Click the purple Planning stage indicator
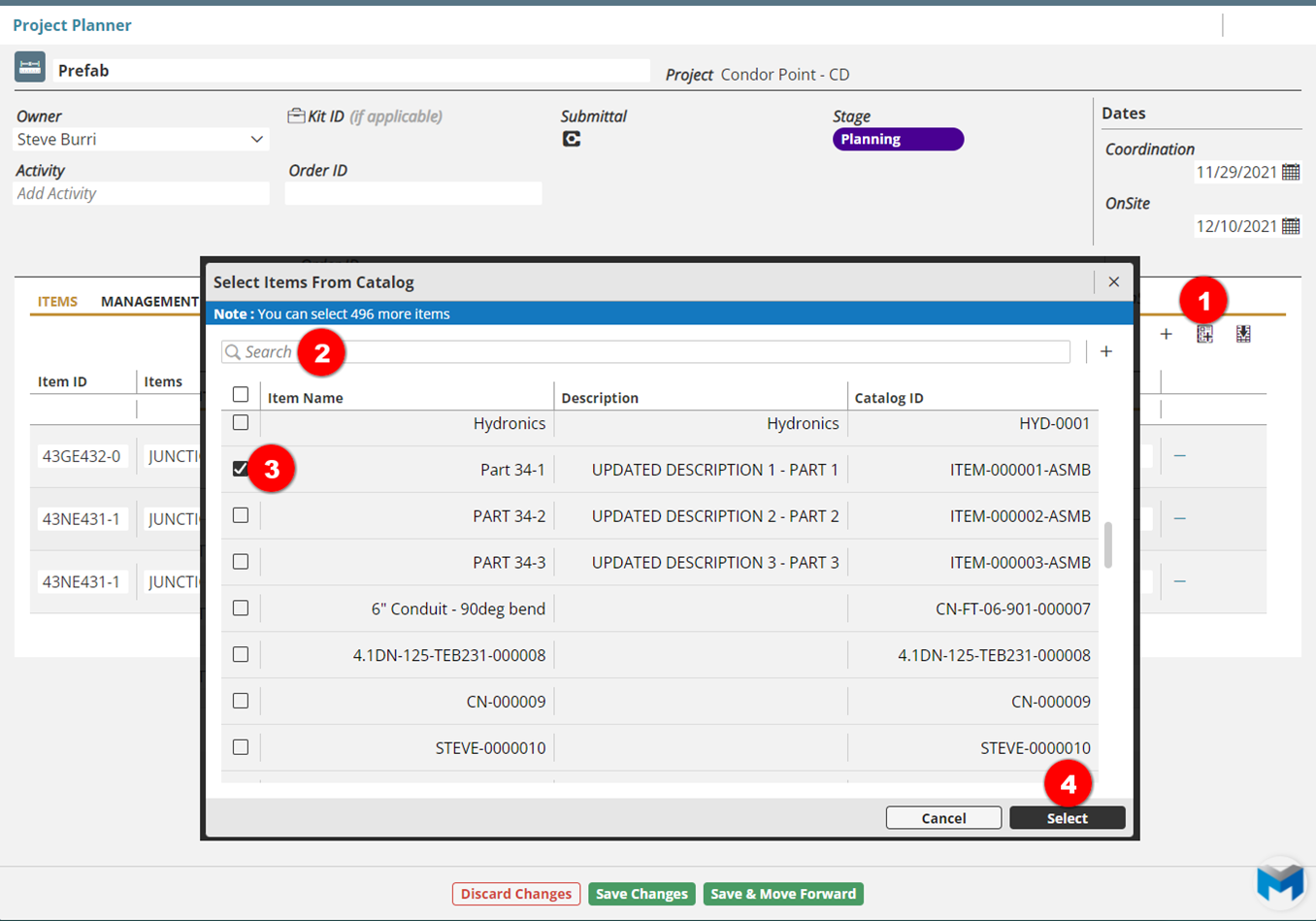The width and height of the screenshot is (1316, 921). (898, 140)
